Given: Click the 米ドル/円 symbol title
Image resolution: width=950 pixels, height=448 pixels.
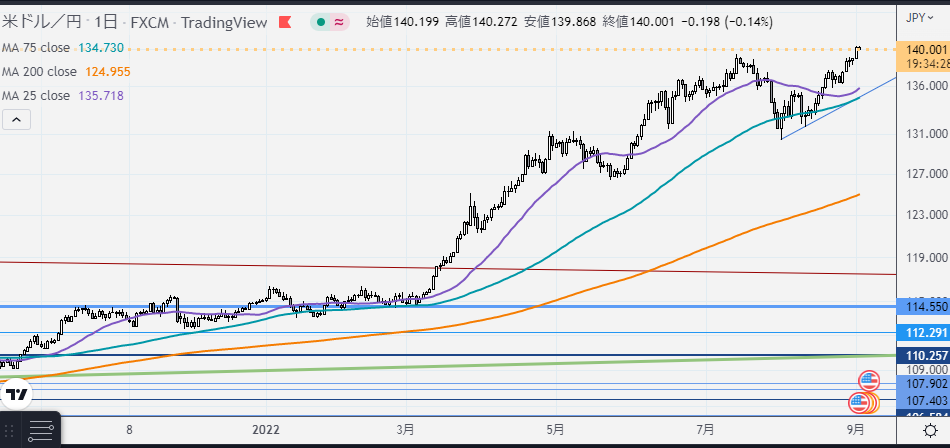Looking at the screenshot, I should (40, 22).
